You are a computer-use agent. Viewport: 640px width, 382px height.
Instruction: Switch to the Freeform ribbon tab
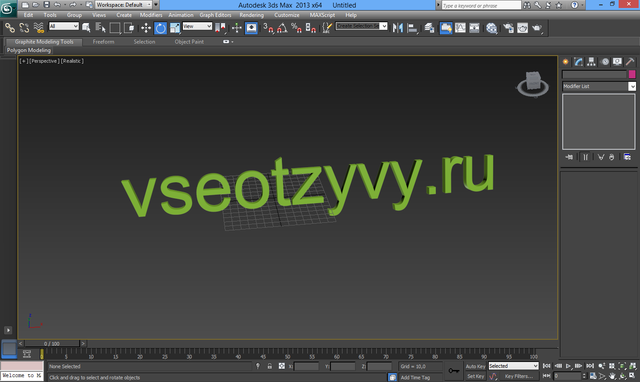(x=103, y=42)
